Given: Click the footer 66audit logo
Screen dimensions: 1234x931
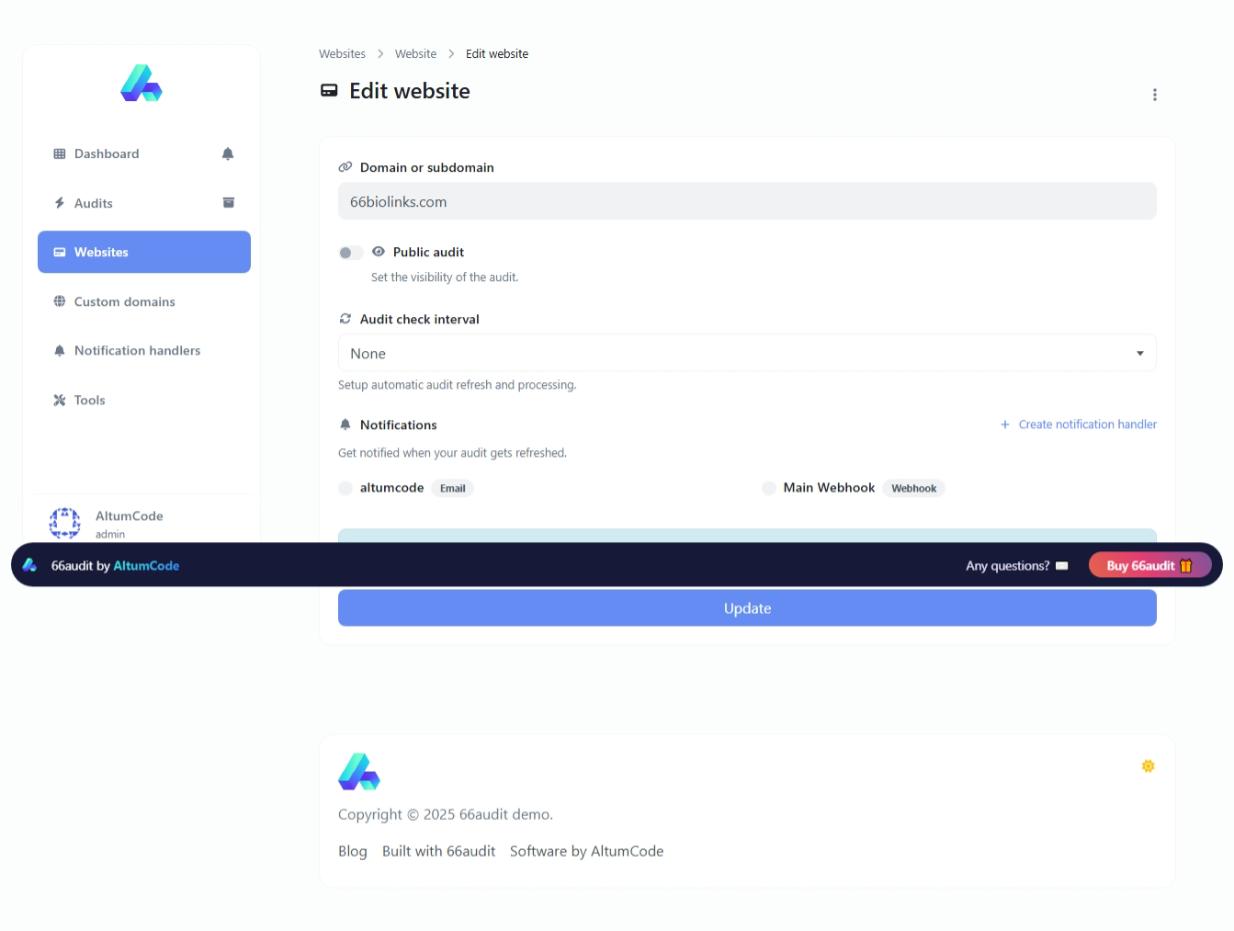Looking at the screenshot, I should (x=359, y=772).
